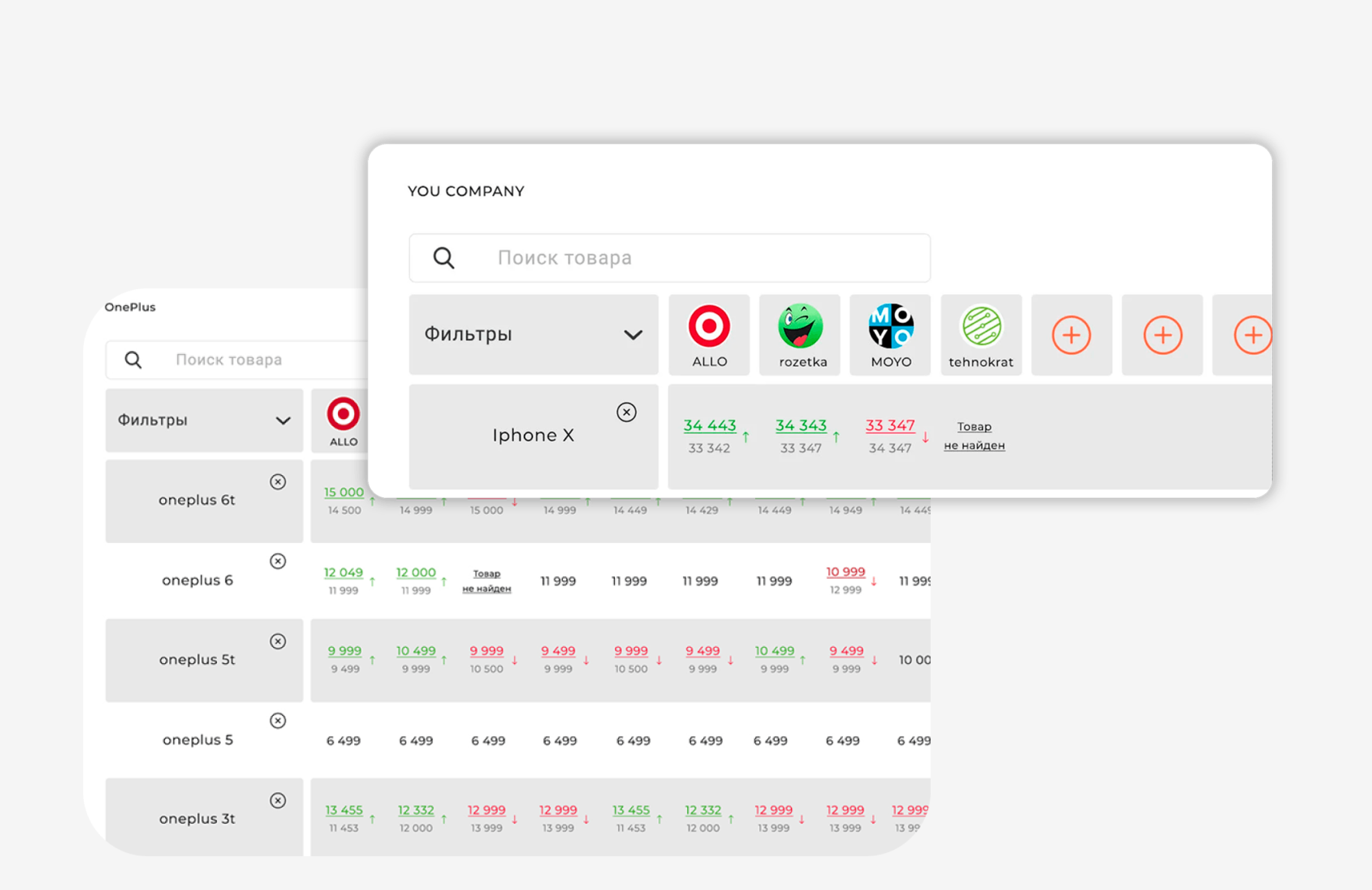Add another store via the rightmost plus button
This screenshot has width=1372, height=890.
click(x=1253, y=335)
